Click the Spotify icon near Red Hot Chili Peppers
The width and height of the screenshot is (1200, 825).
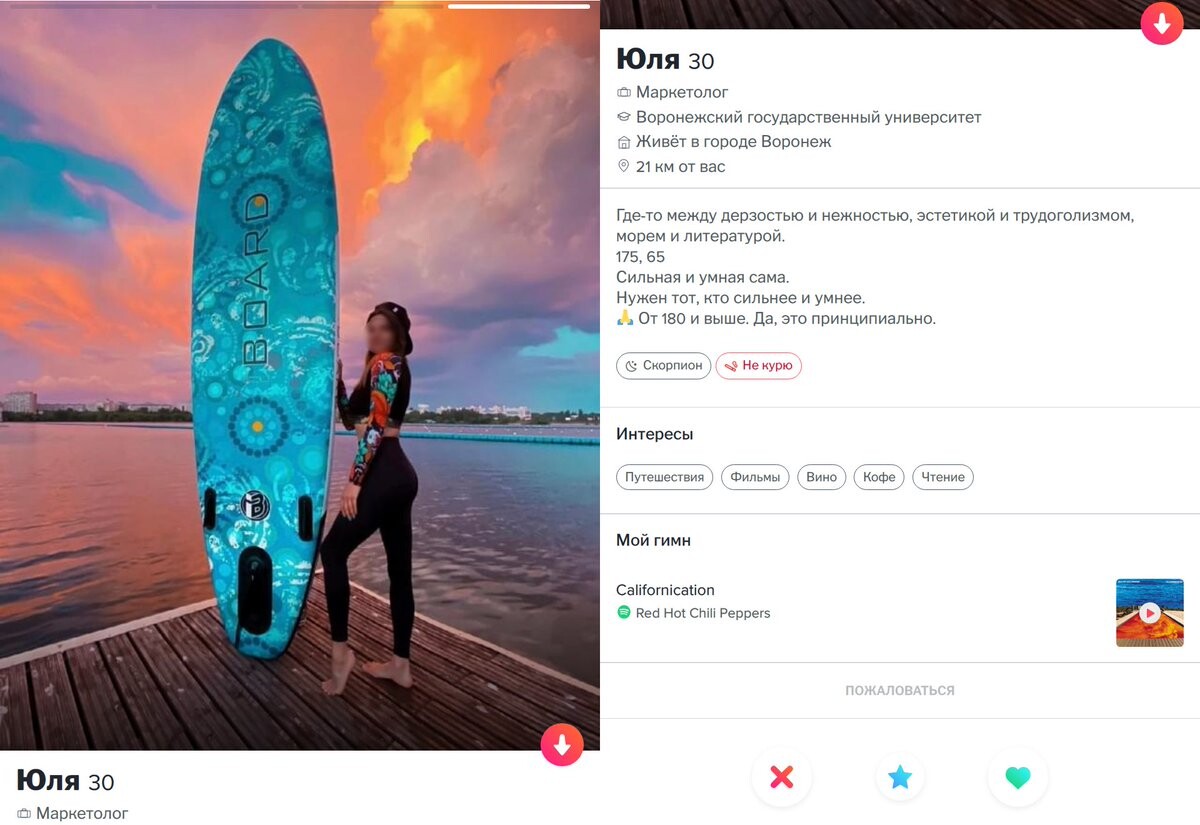[x=624, y=612]
